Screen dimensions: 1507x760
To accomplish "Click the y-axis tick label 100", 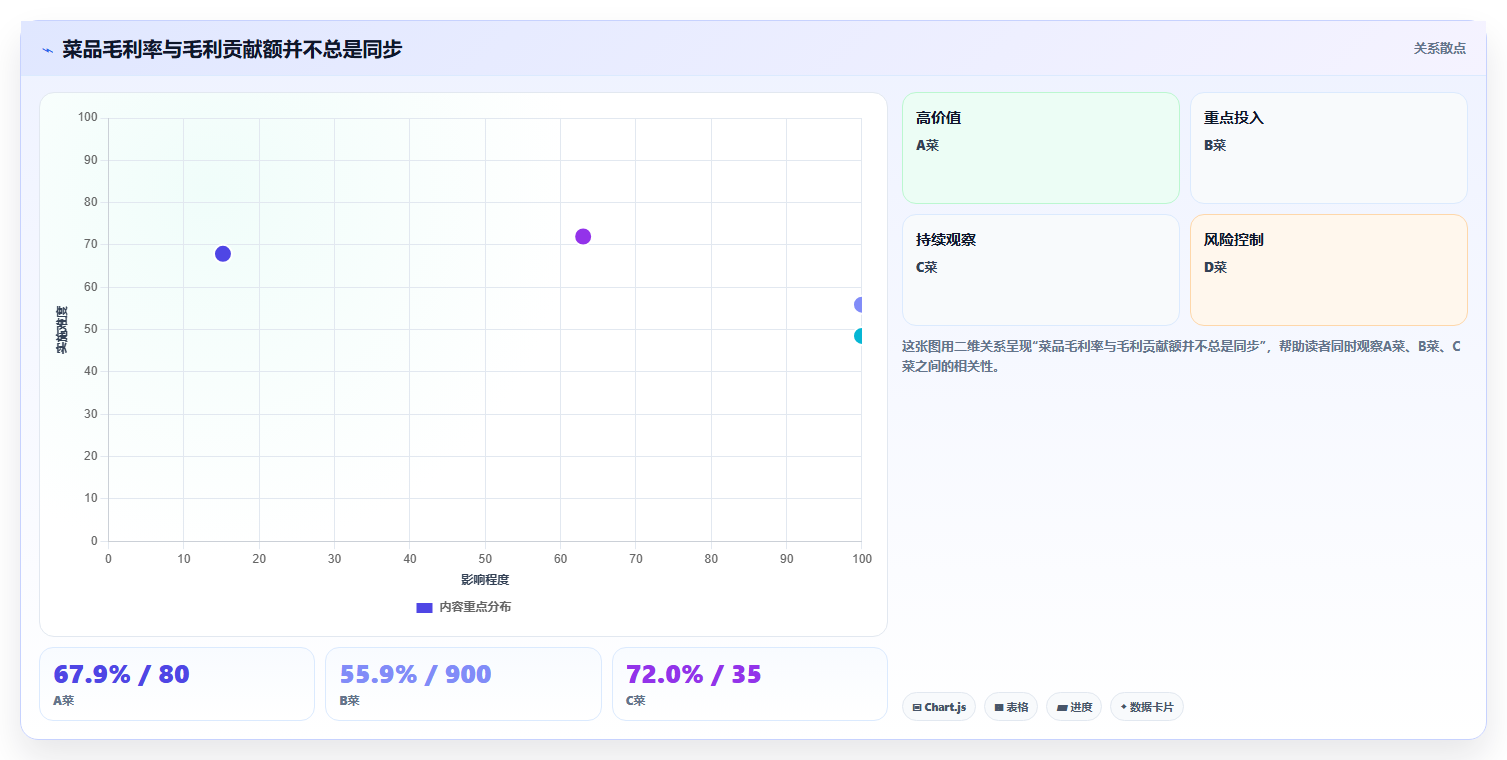I will tap(88, 118).
